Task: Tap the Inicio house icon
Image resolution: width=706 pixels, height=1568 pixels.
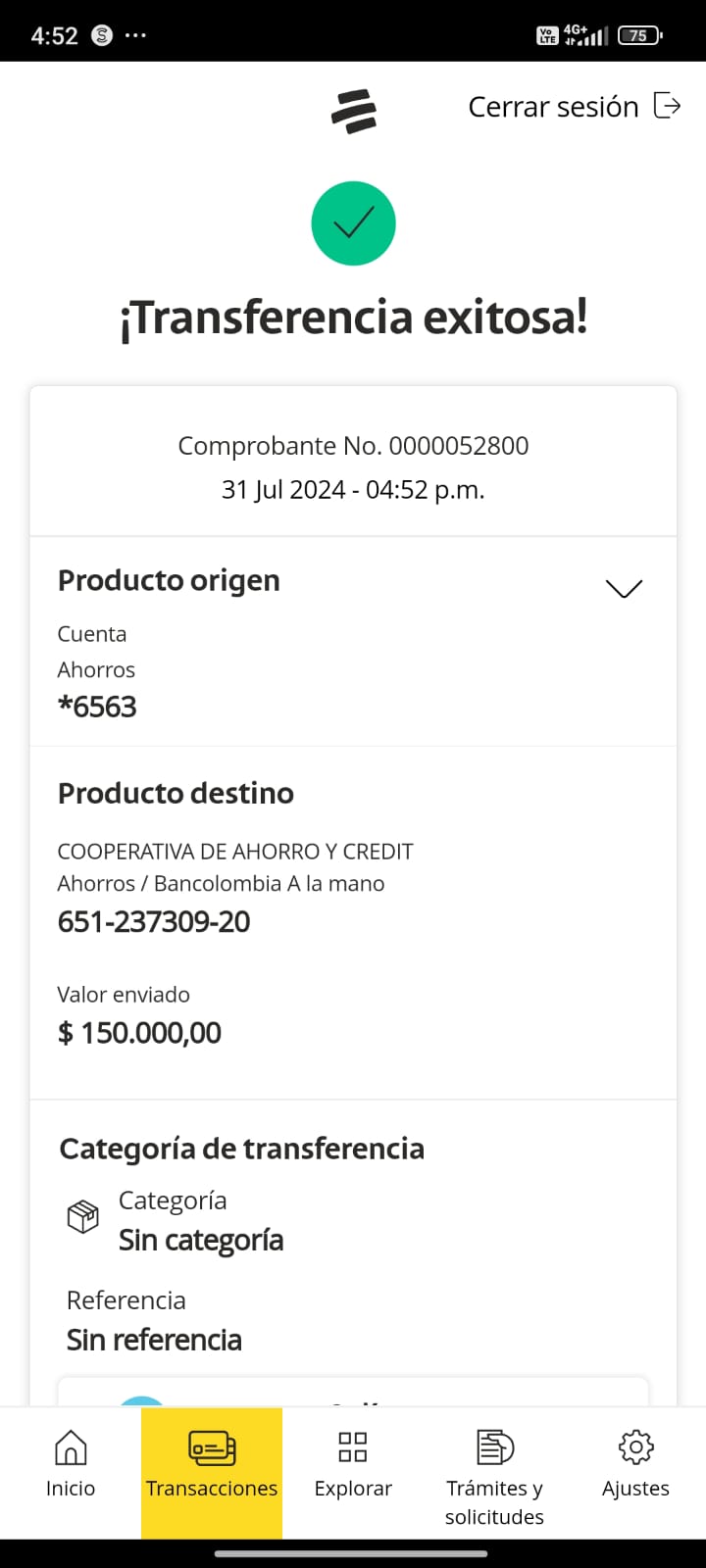Action: pos(71,1446)
